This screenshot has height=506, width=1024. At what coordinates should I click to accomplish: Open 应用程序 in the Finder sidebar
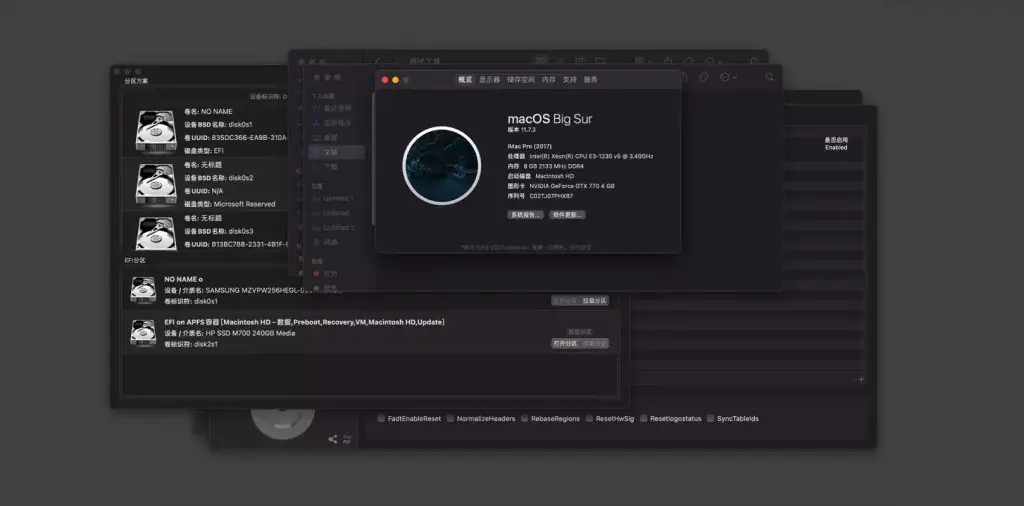tap(337, 123)
